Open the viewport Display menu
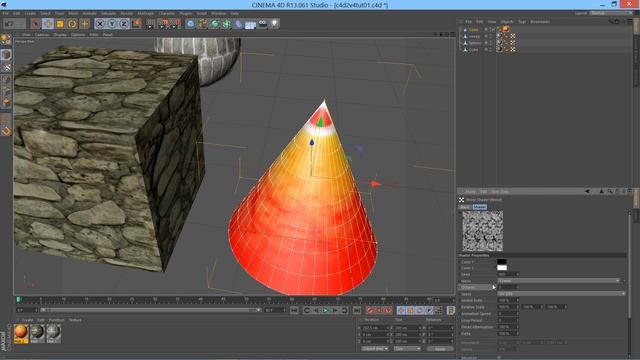The image size is (640, 360). tap(60, 35)
